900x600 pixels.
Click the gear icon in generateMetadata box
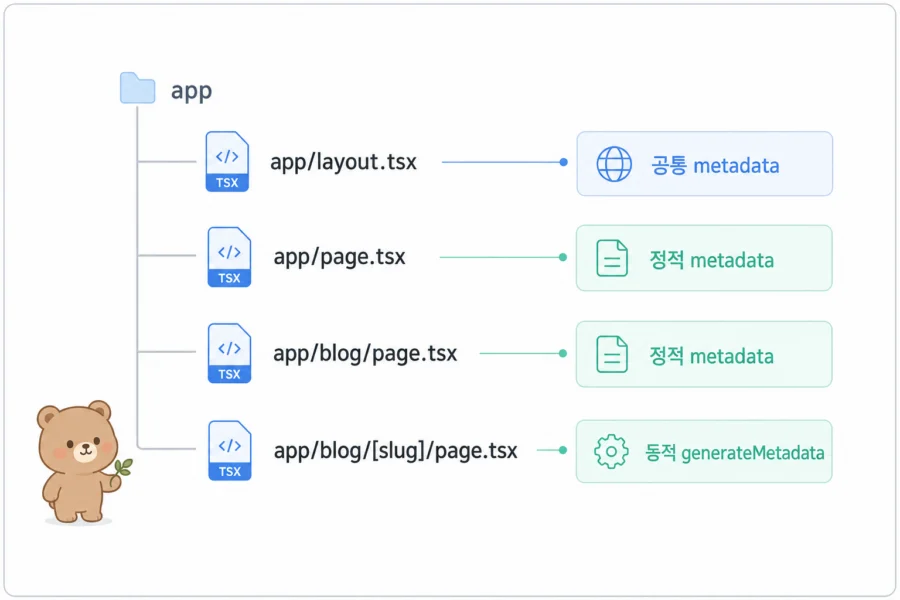(611, 451)
